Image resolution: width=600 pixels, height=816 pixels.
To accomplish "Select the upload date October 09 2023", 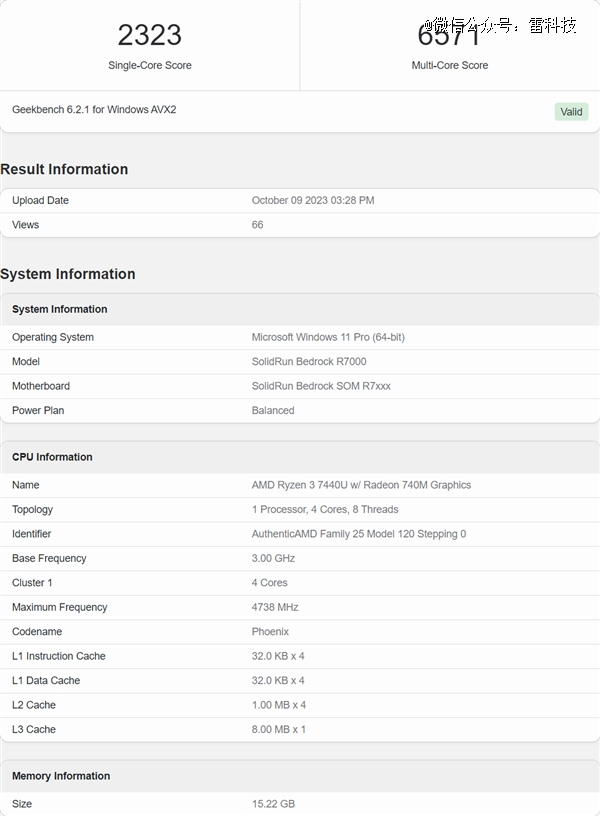I will click(x=313, y=200).
